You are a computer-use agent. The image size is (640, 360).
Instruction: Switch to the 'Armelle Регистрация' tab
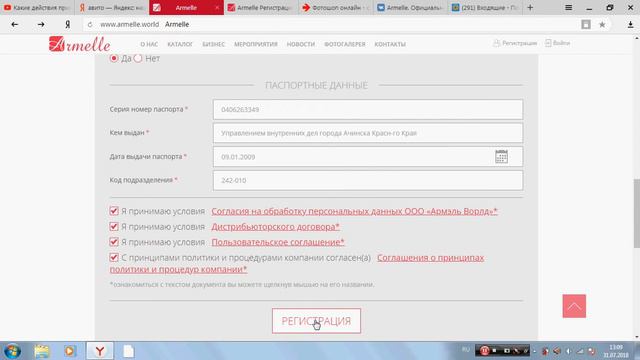click(261, 7)
